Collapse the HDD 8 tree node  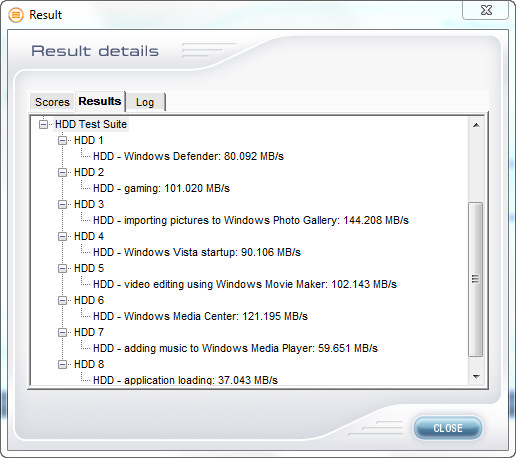pos(62,364)
